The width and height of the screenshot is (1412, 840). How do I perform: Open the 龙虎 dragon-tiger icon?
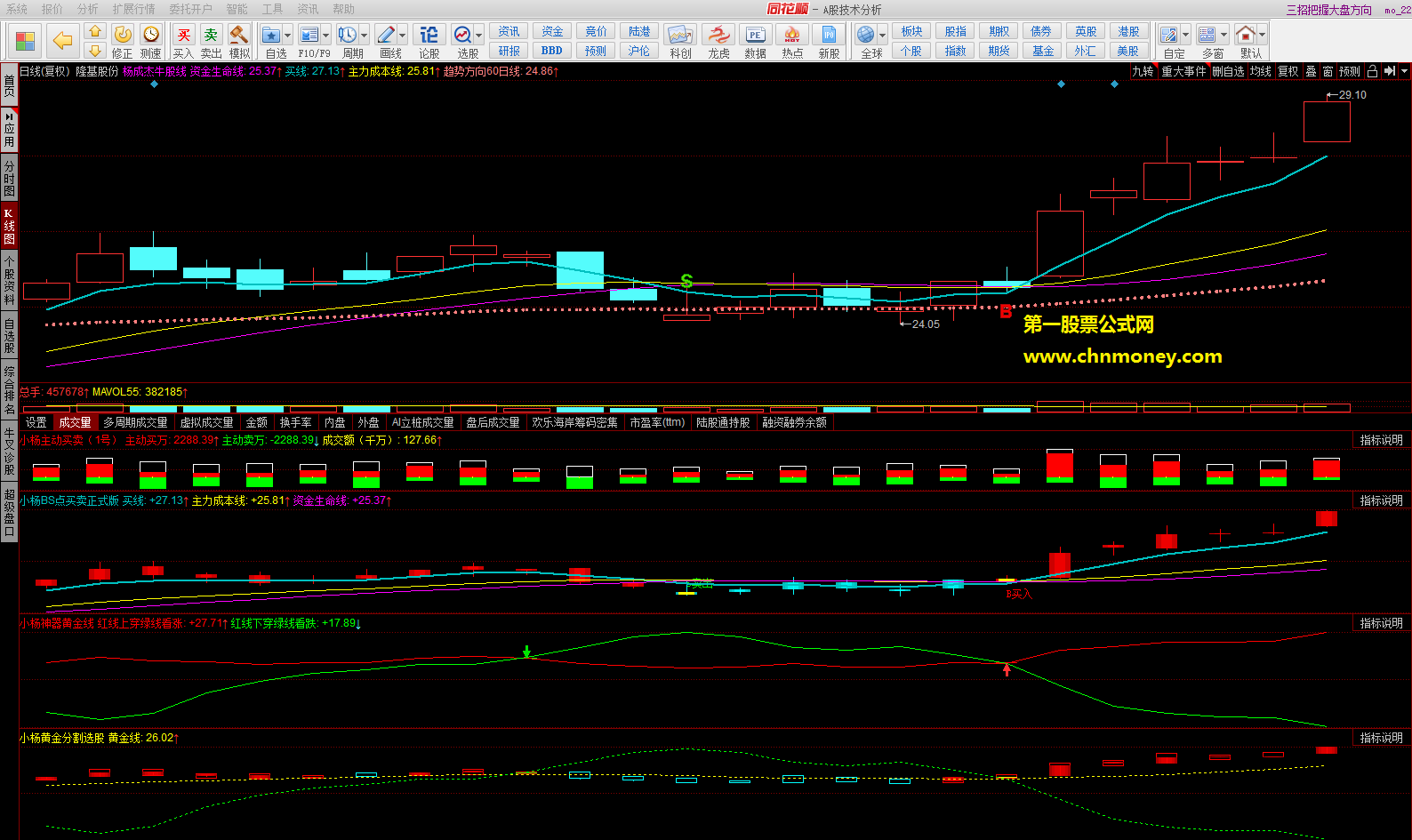718,35
